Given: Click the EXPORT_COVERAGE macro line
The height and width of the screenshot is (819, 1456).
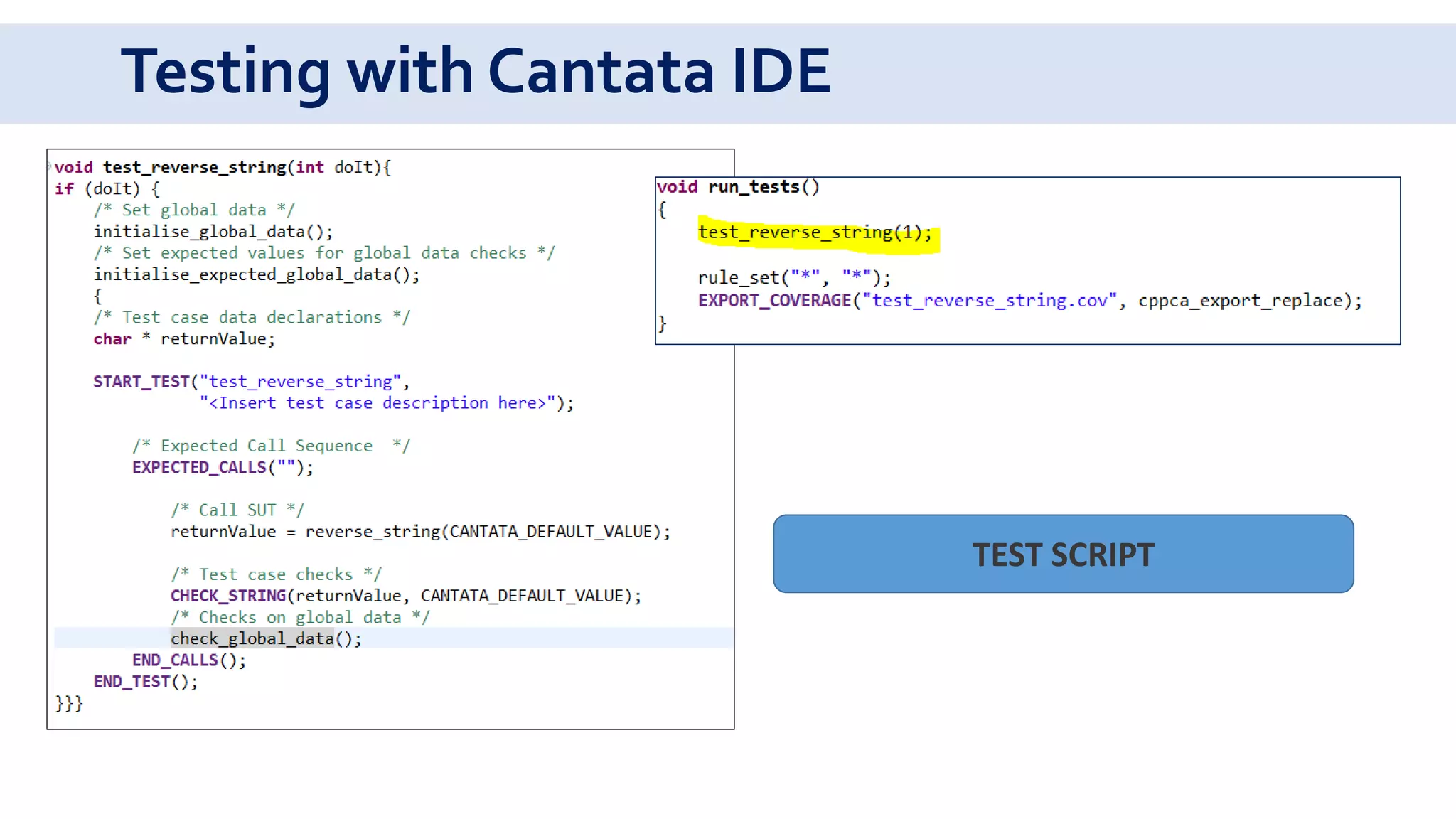Looking at the screenshot, I should (1030, 301).
